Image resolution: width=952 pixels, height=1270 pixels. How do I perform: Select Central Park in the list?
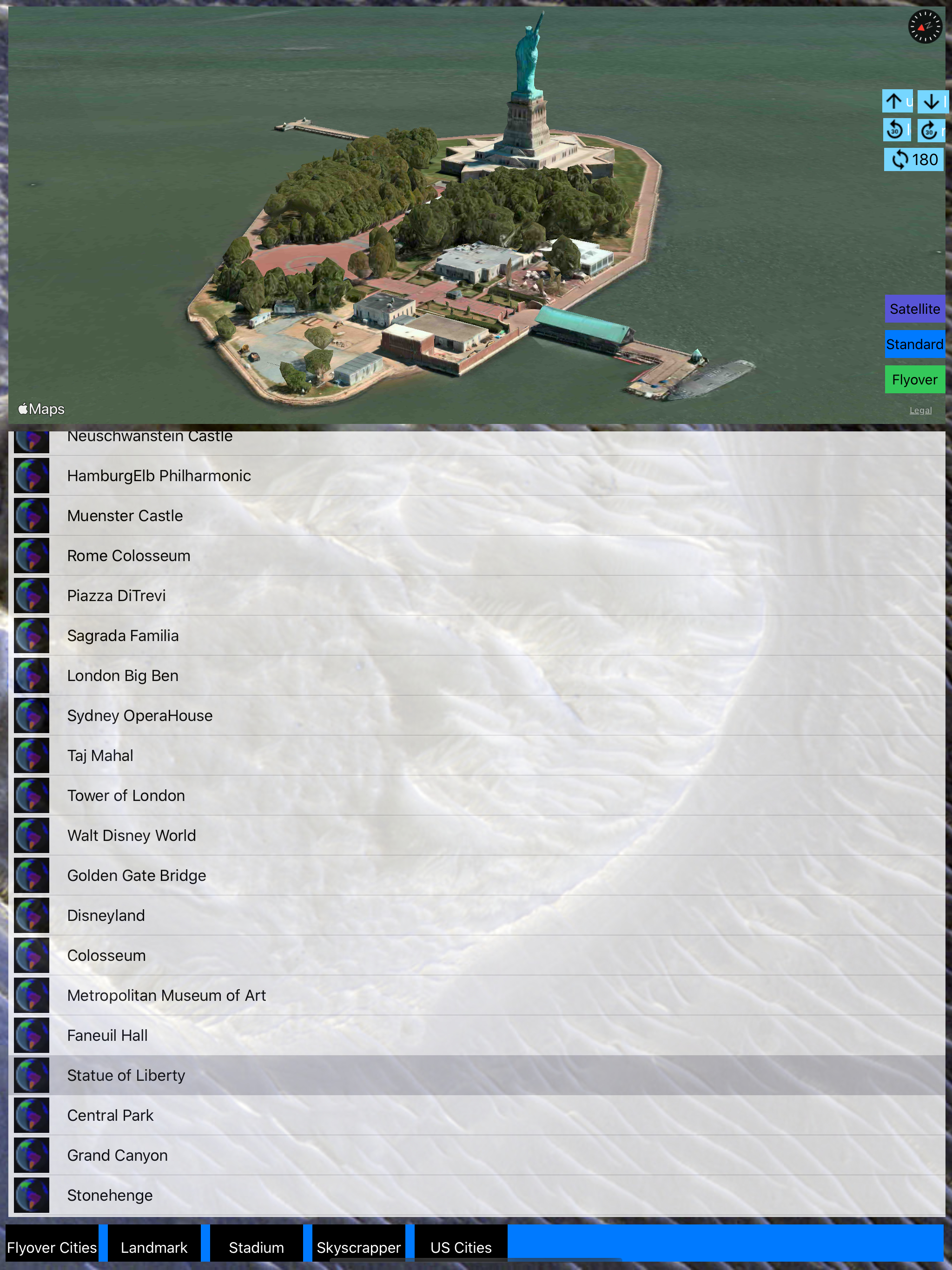[x=476, y=1115]
